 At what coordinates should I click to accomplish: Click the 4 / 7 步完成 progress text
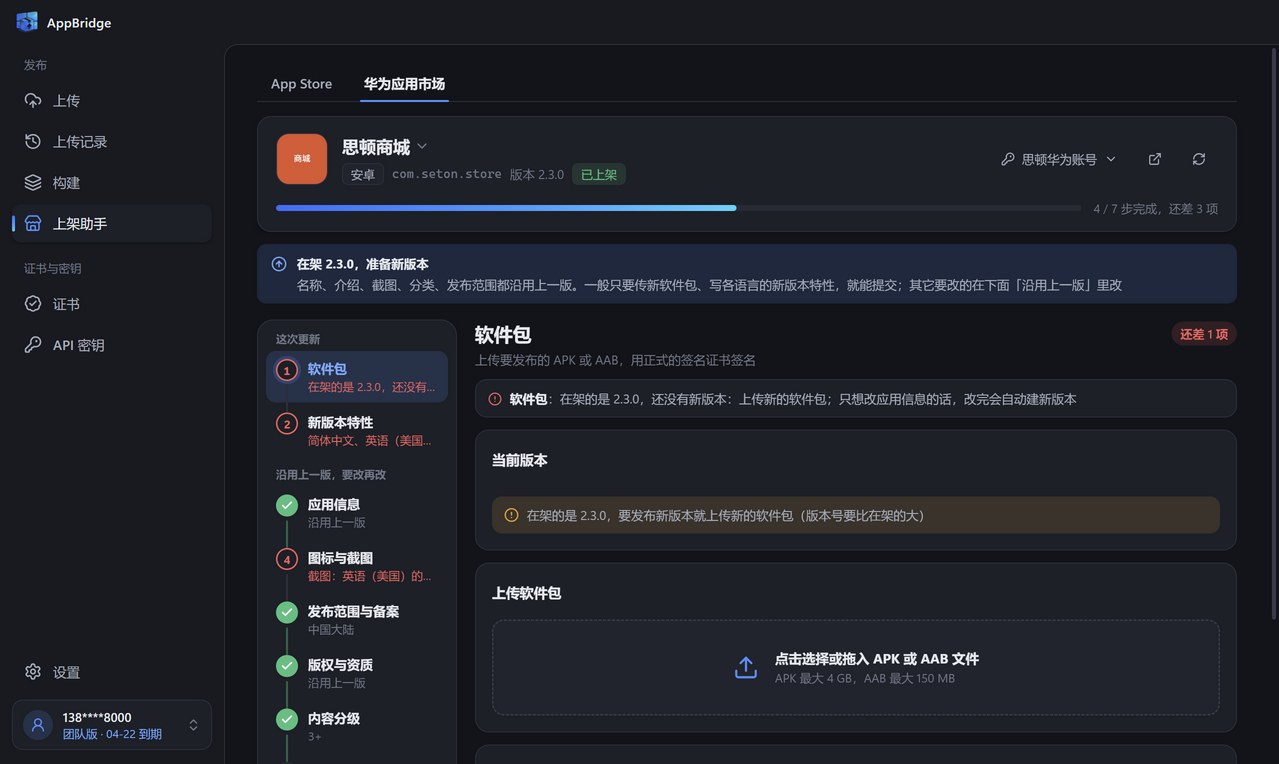pos(1156,209)
